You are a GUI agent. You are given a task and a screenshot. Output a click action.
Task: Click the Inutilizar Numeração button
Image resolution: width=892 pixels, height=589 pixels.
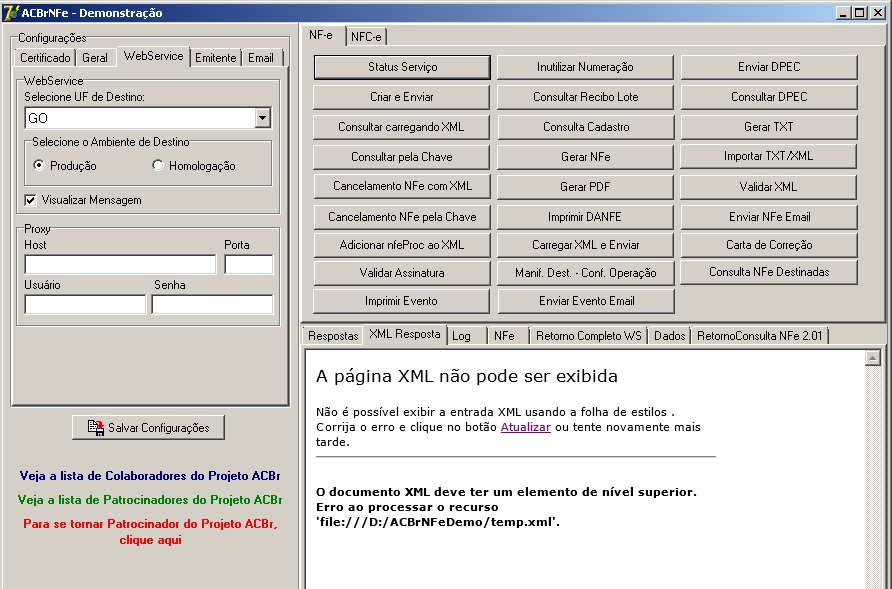[585, 67]
